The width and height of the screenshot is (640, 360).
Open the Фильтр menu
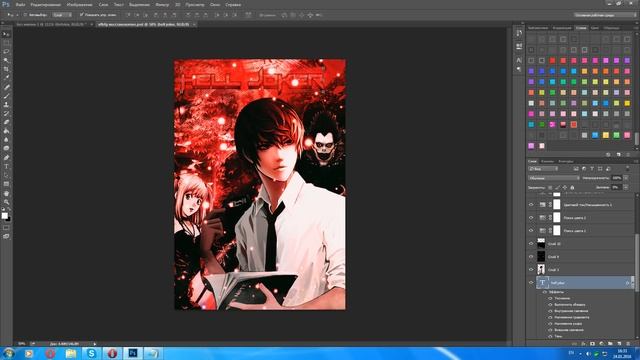coord(162,4)
